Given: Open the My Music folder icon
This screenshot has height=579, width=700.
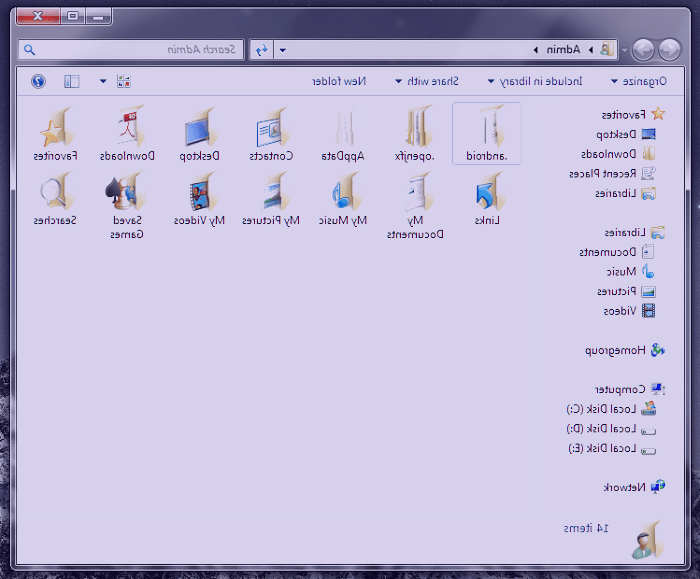Looking at the screenshot, I should tap(344, 192).
